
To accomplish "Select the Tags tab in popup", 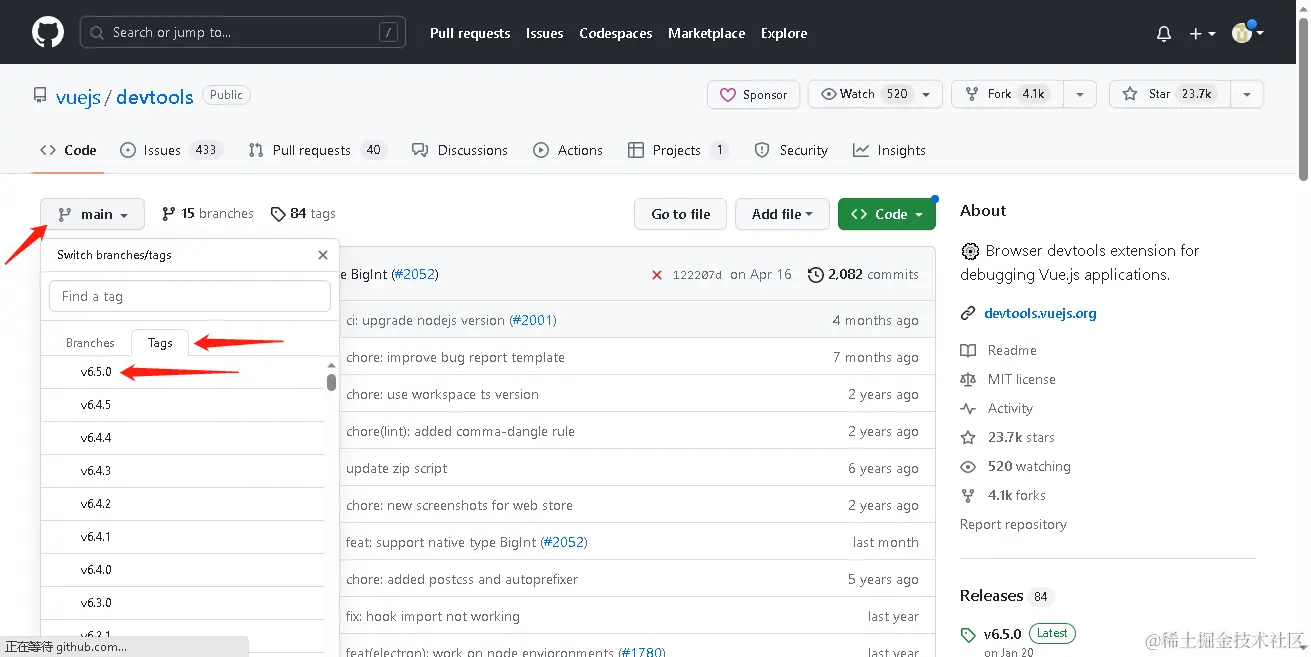I will (160, 342).
